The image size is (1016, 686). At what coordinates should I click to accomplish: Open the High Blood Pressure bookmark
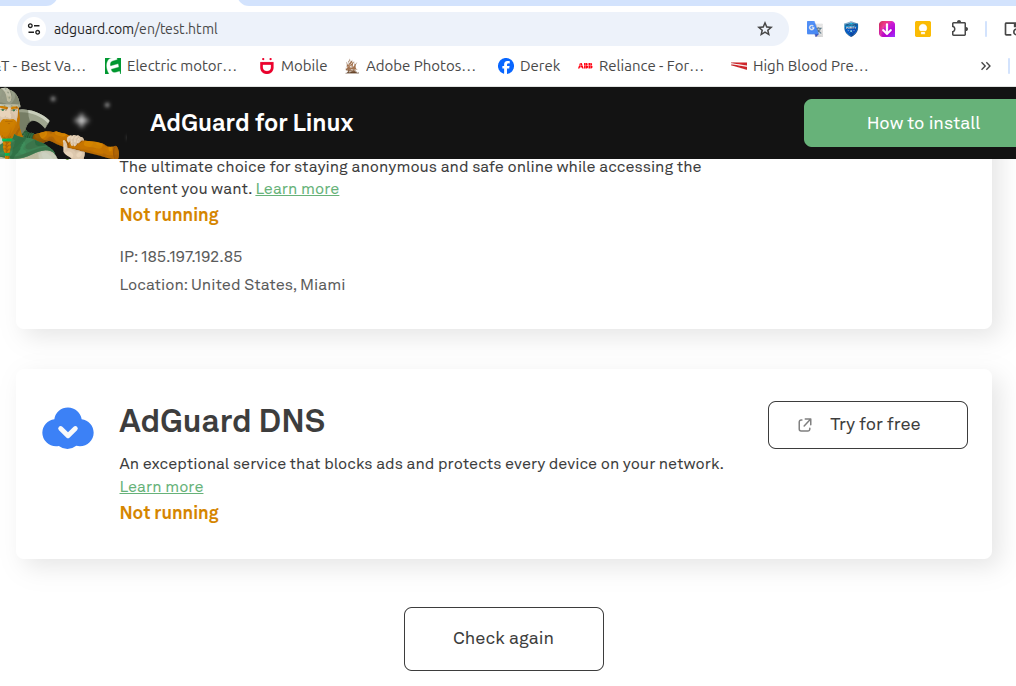(x=799, y=66)
